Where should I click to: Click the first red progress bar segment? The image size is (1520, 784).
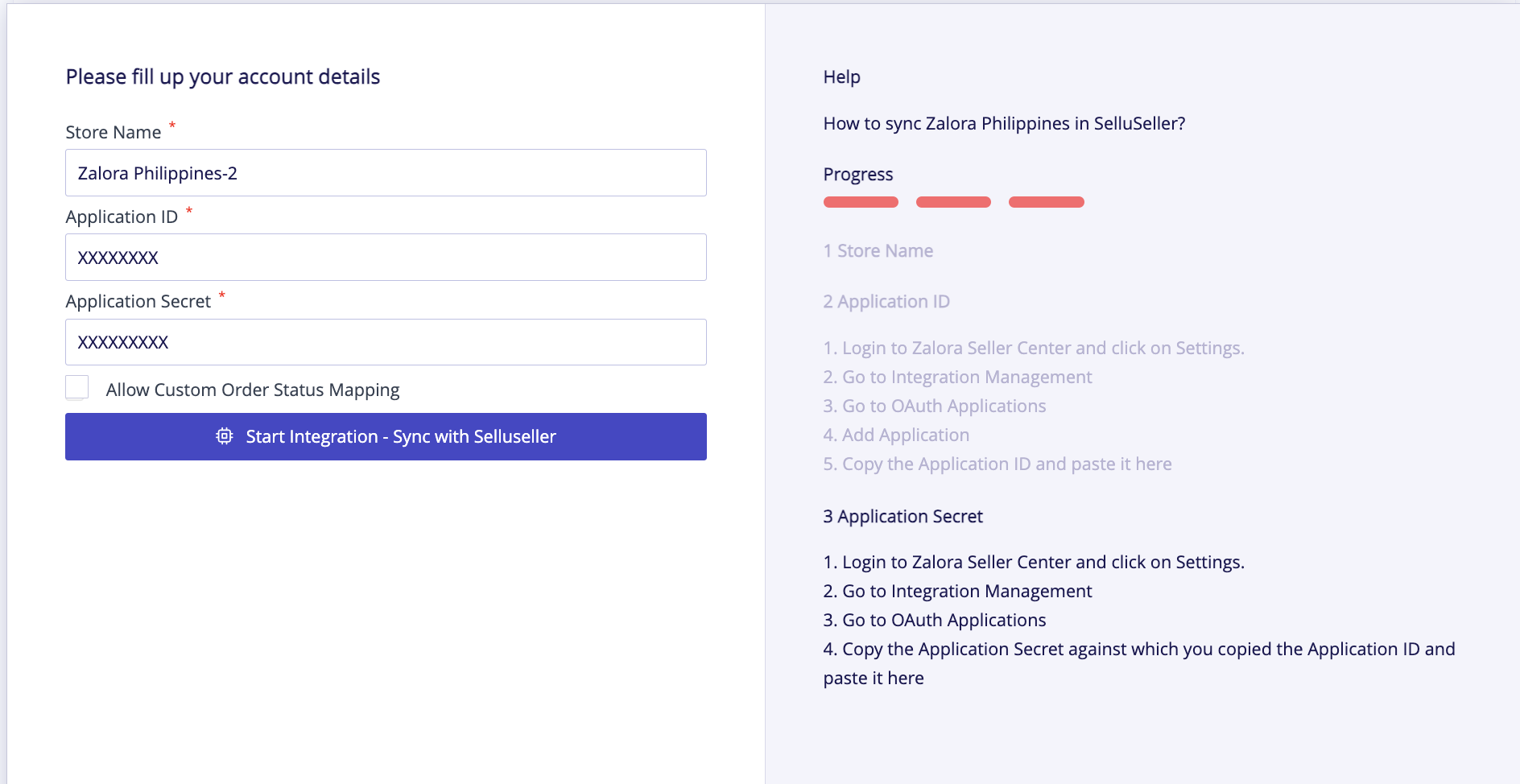coord(861,202)
